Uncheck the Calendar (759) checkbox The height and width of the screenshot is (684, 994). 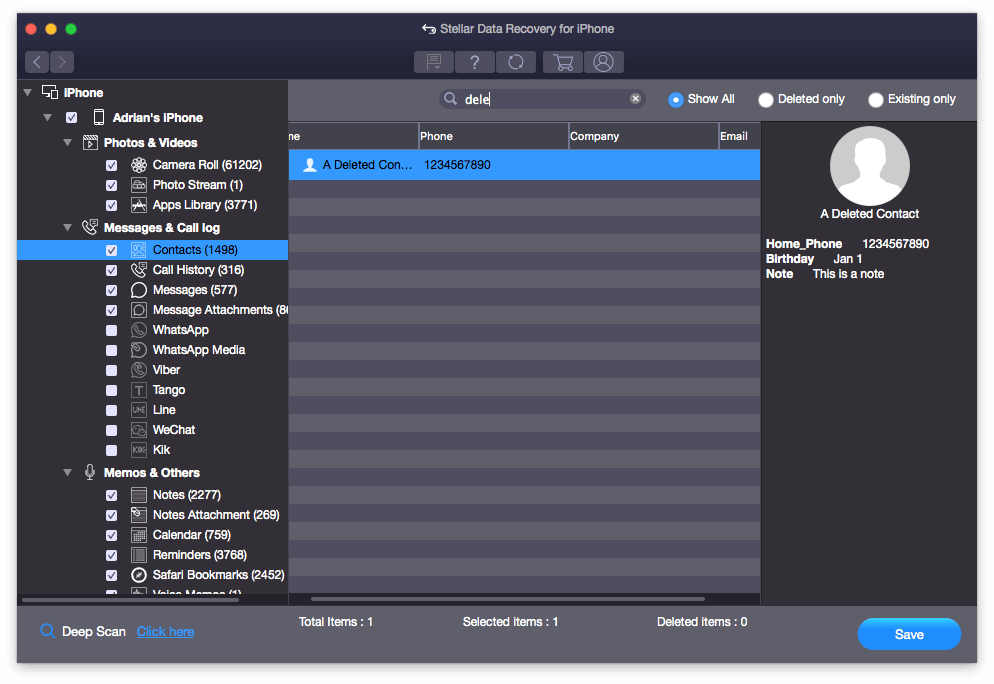112,536
